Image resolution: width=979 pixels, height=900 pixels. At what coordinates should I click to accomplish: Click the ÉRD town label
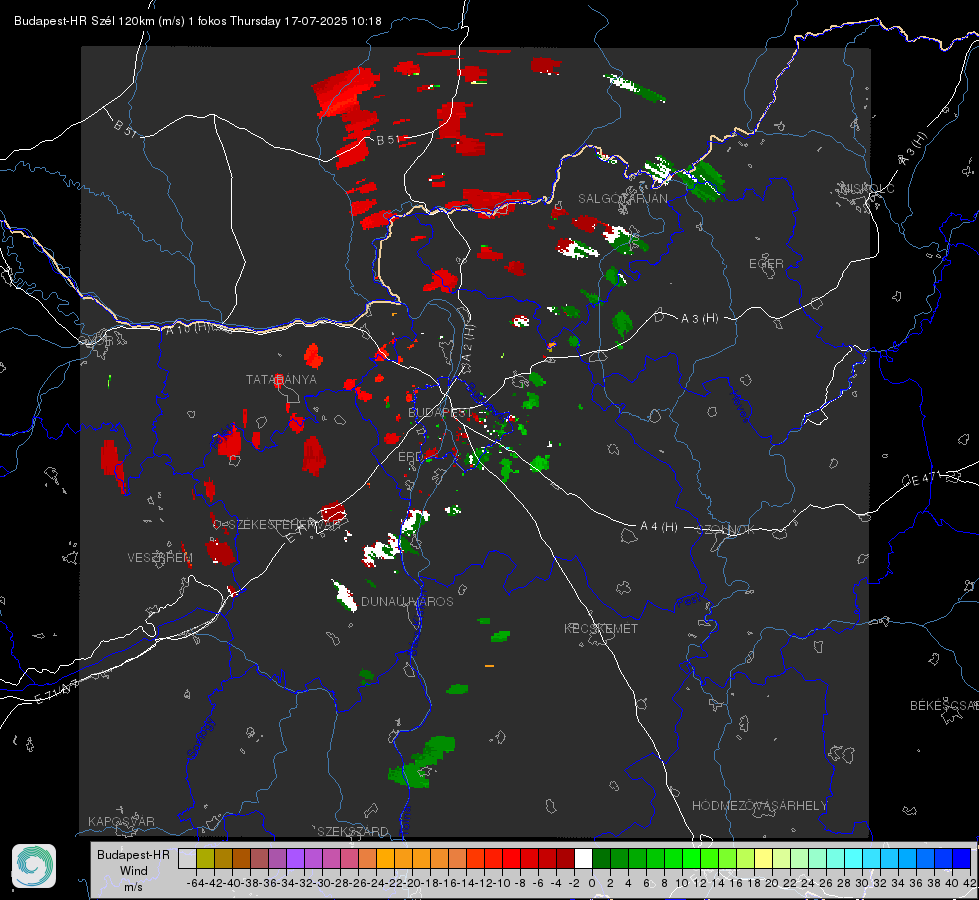pos(410,457)
